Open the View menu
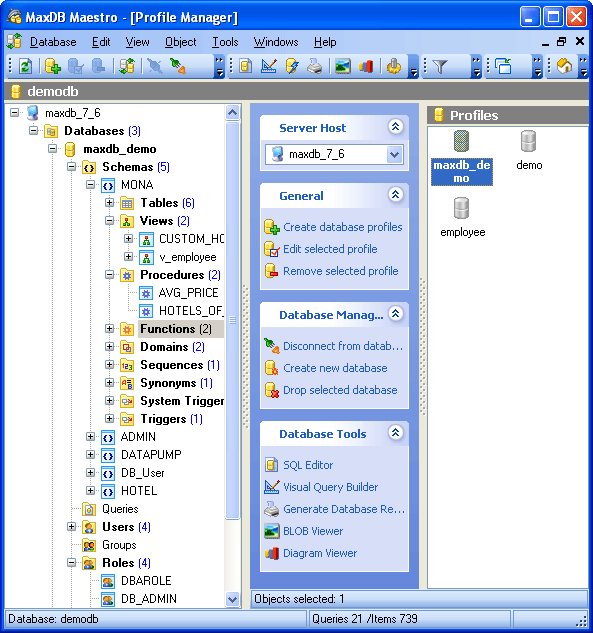Image resolution: width=593 pixels, height=633 pixels. pyautogui.click(x=137, y=42)
